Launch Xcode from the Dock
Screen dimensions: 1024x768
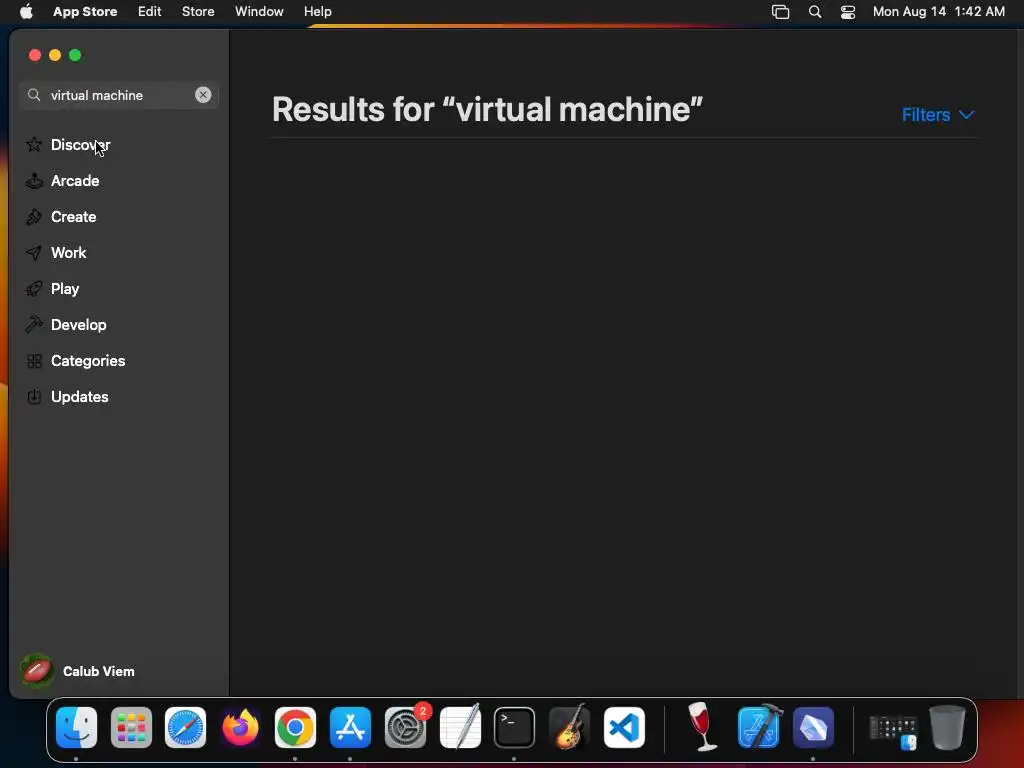(x=759, y=727)
